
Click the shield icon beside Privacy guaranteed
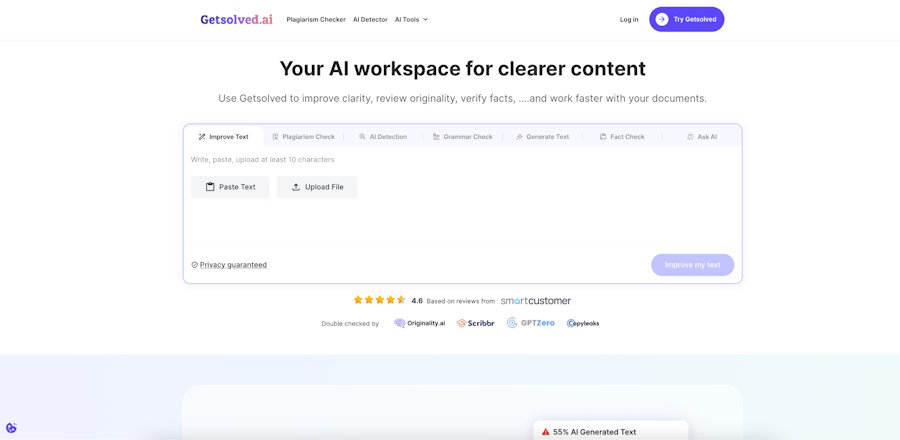(x=195, y=265)
